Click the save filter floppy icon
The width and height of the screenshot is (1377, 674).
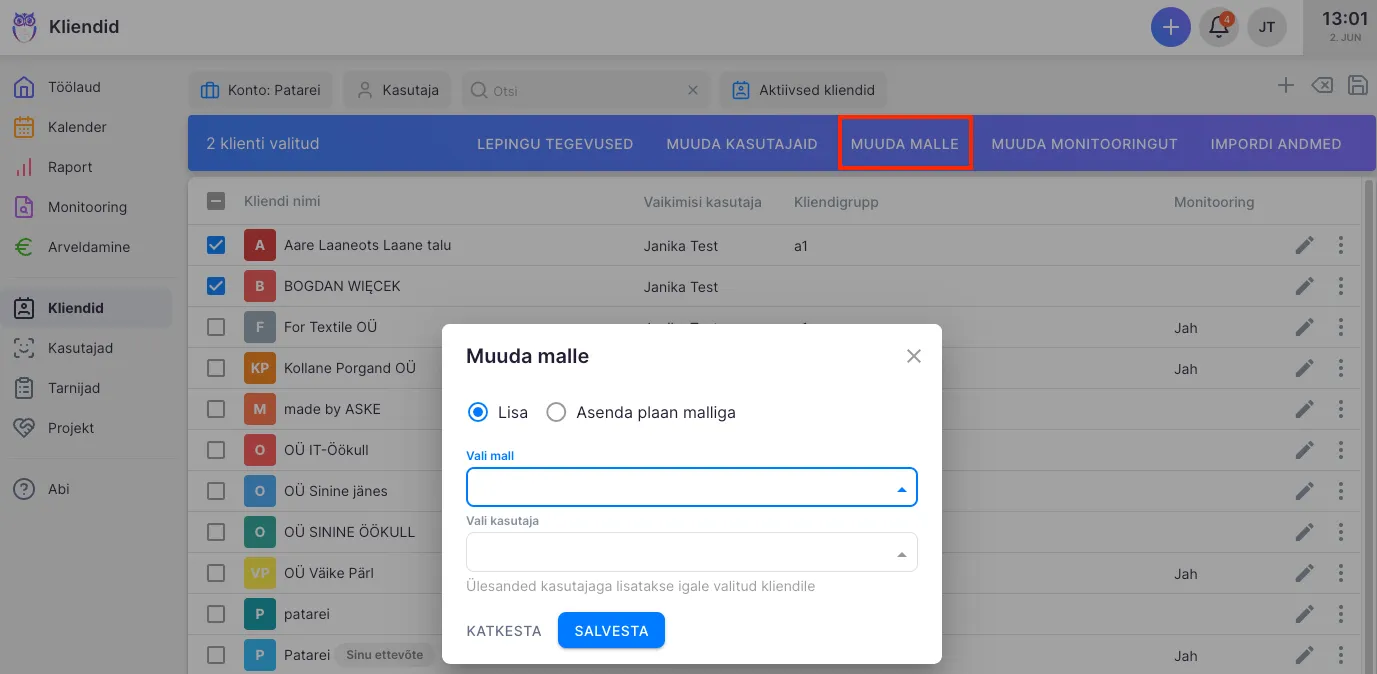(1357, 86)
